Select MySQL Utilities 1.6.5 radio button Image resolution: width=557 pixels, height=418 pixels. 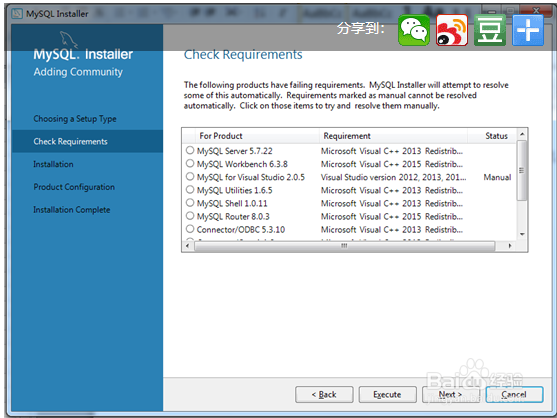pyautogui.click(x=190, y=190)
